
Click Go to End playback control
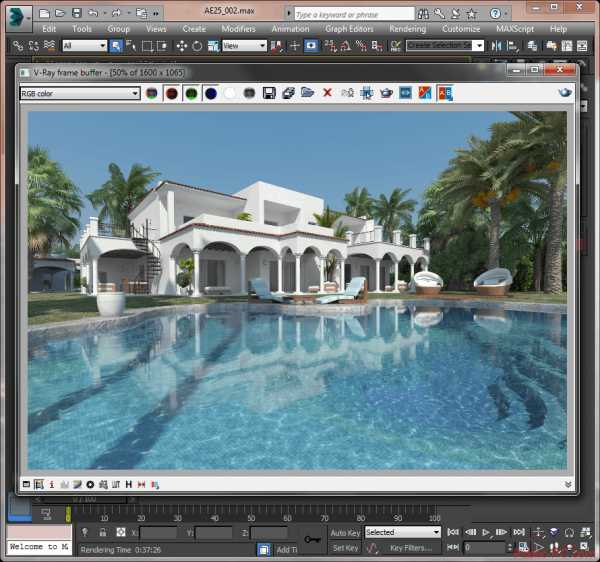(x=519, y=532)
